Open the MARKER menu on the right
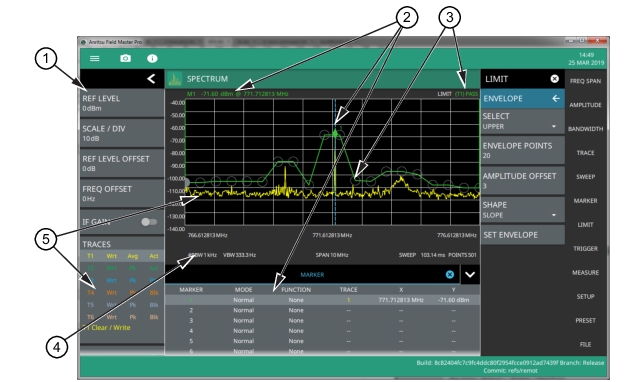This screenshot has width=628, height=382. [x=585, y=201]
